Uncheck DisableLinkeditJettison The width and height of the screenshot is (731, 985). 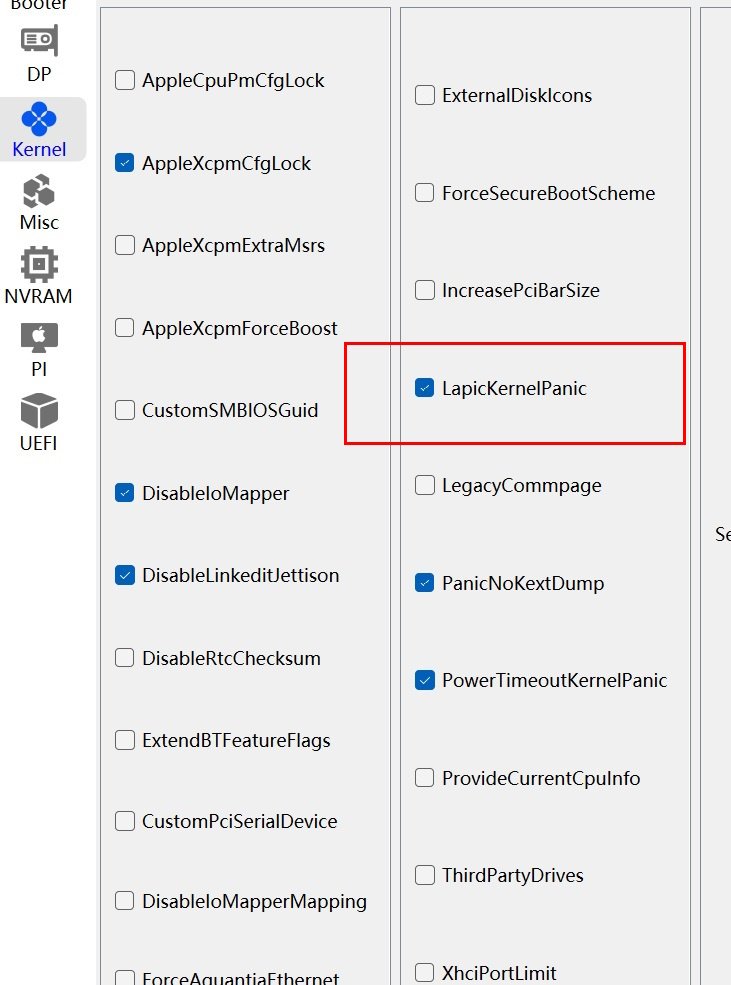pos(125,575)
